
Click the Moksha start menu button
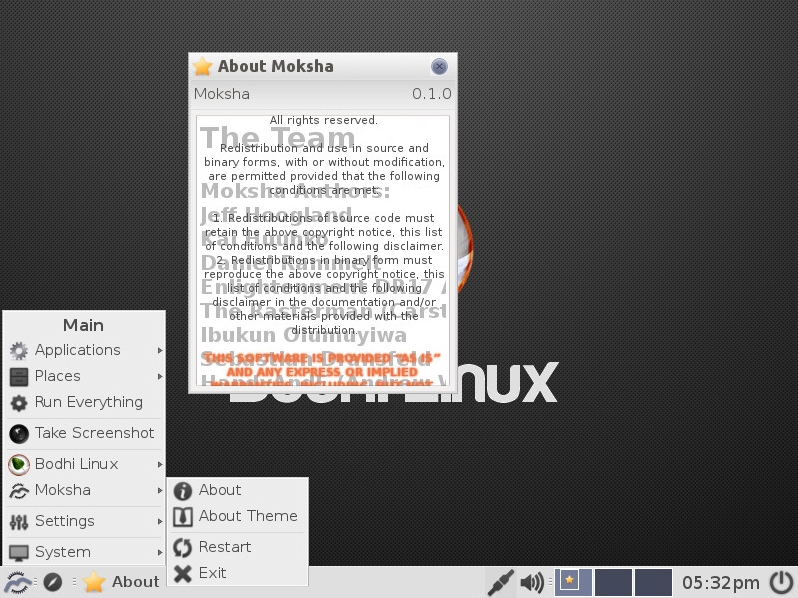17,582
